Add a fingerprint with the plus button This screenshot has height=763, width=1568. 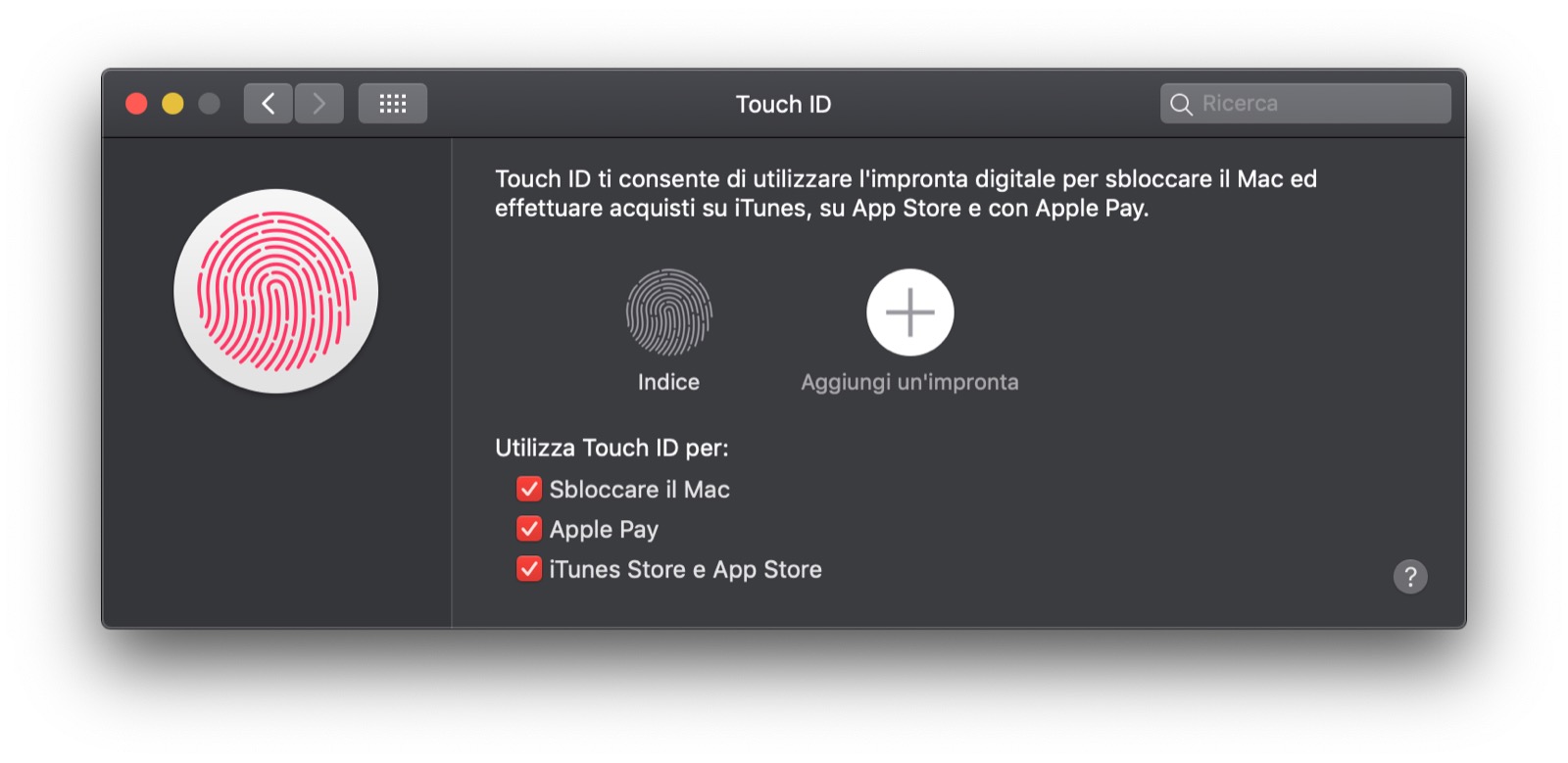[x=909, y=312]
